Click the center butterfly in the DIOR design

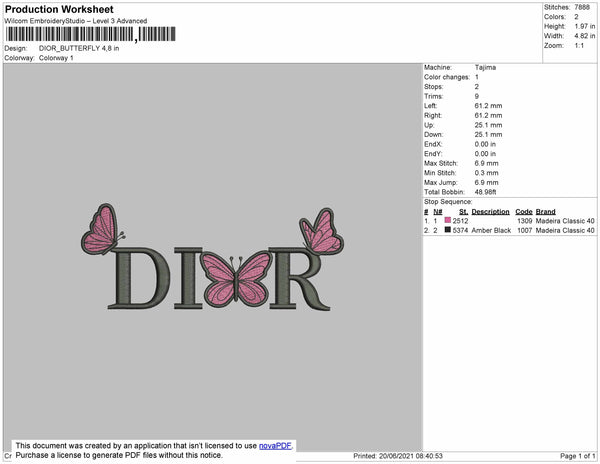236,279
